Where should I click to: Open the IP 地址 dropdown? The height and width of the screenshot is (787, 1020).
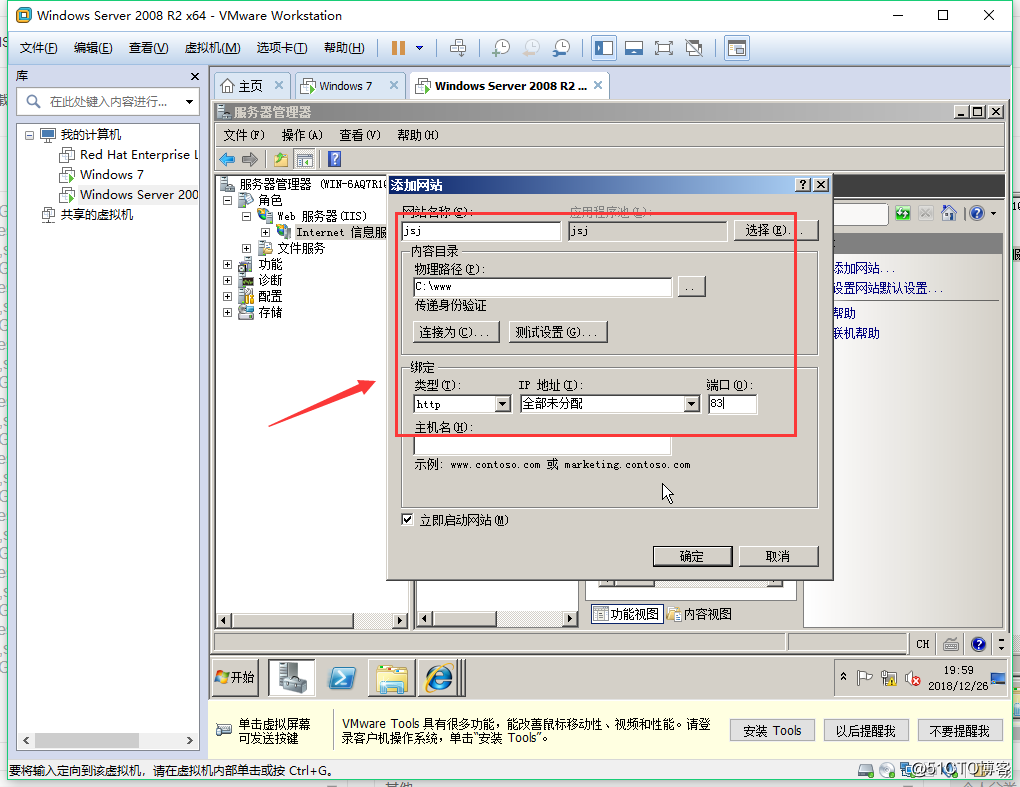(691, 405)
